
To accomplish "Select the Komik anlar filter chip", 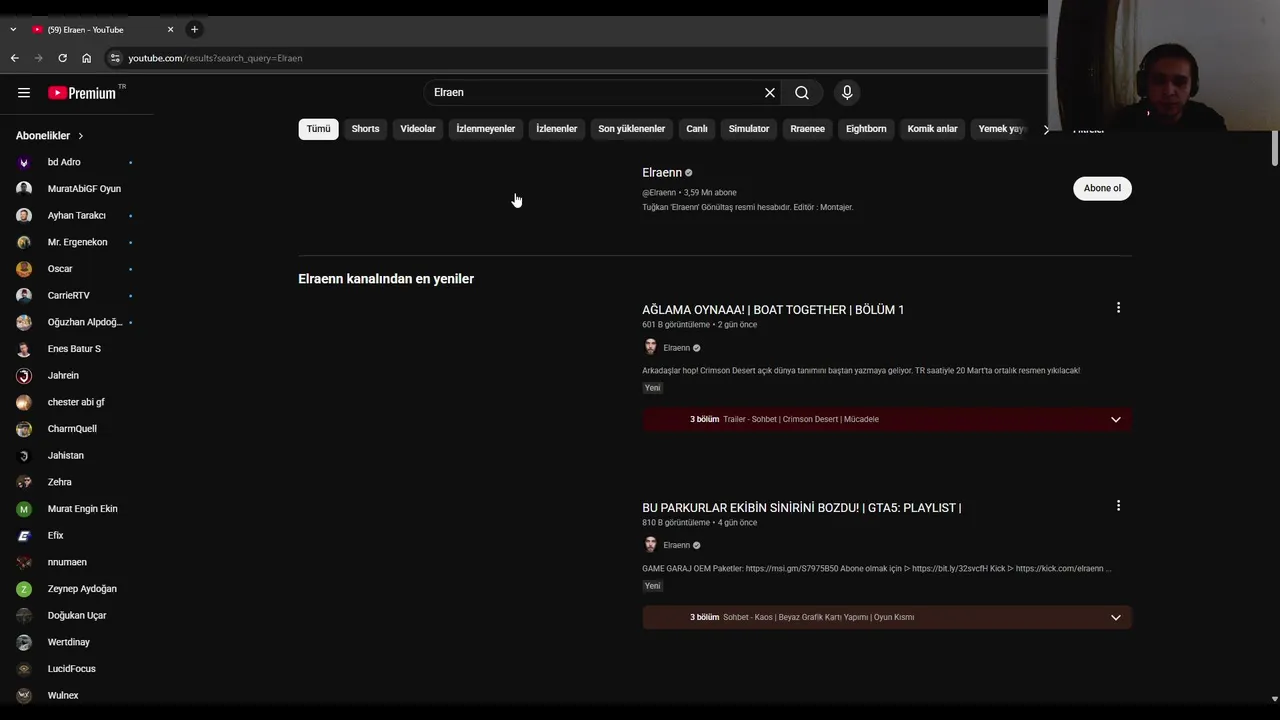I will click(932, 129).
